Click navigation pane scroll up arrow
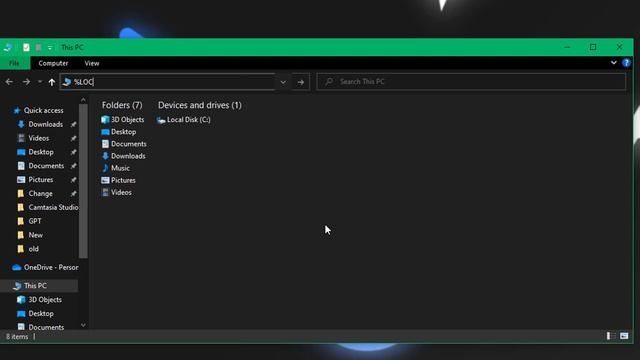Image resolution: width=640 pixels, height=360 pixels. (83, 100)
